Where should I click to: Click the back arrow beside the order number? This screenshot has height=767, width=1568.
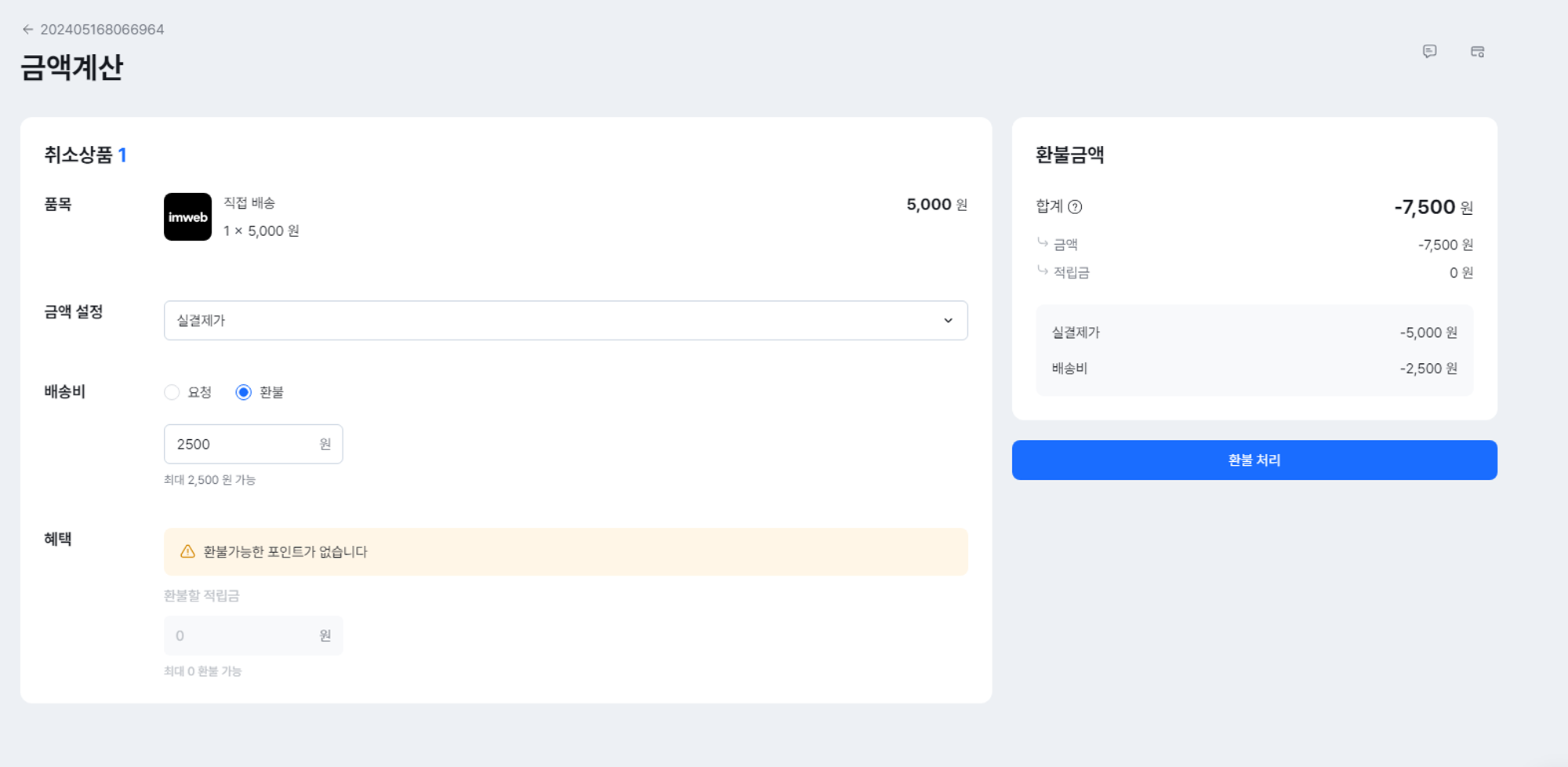click(x=27, y=30)
